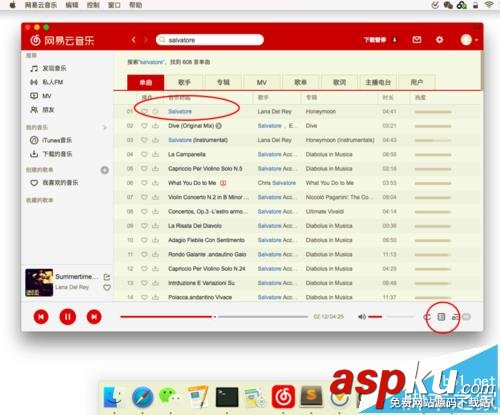Viewport: 500px width, 415px height.
Task: Adjust the volume slider
Action: point(391,317)
